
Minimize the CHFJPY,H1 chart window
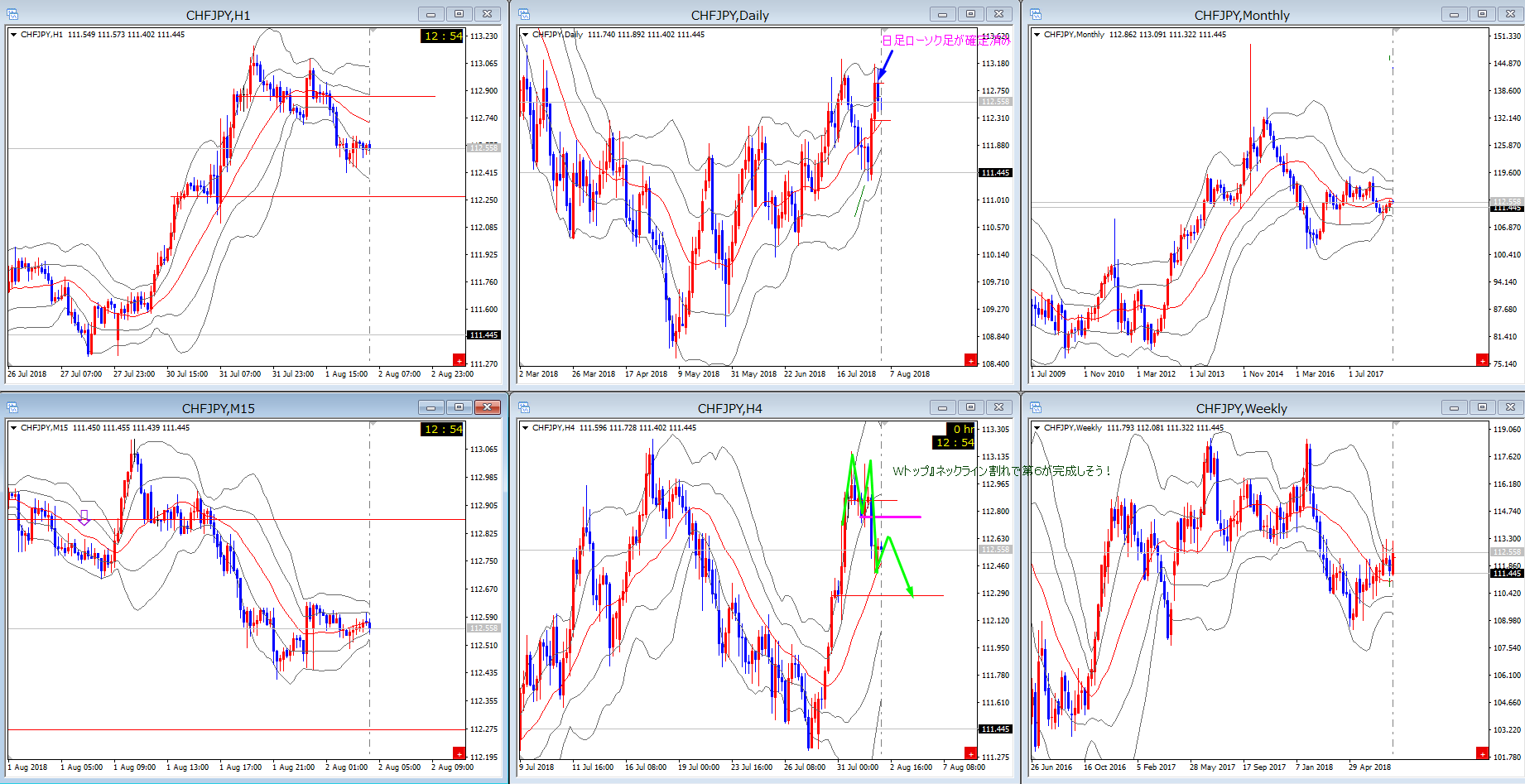pyautogui.click(x=431, y=14)
